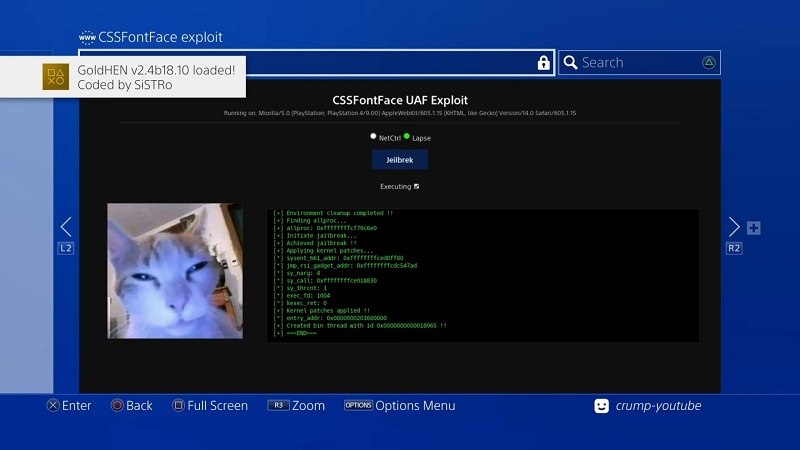
Task: Click the 'Coded by SiSTRo' notification line
Action: tap(125, 85)
